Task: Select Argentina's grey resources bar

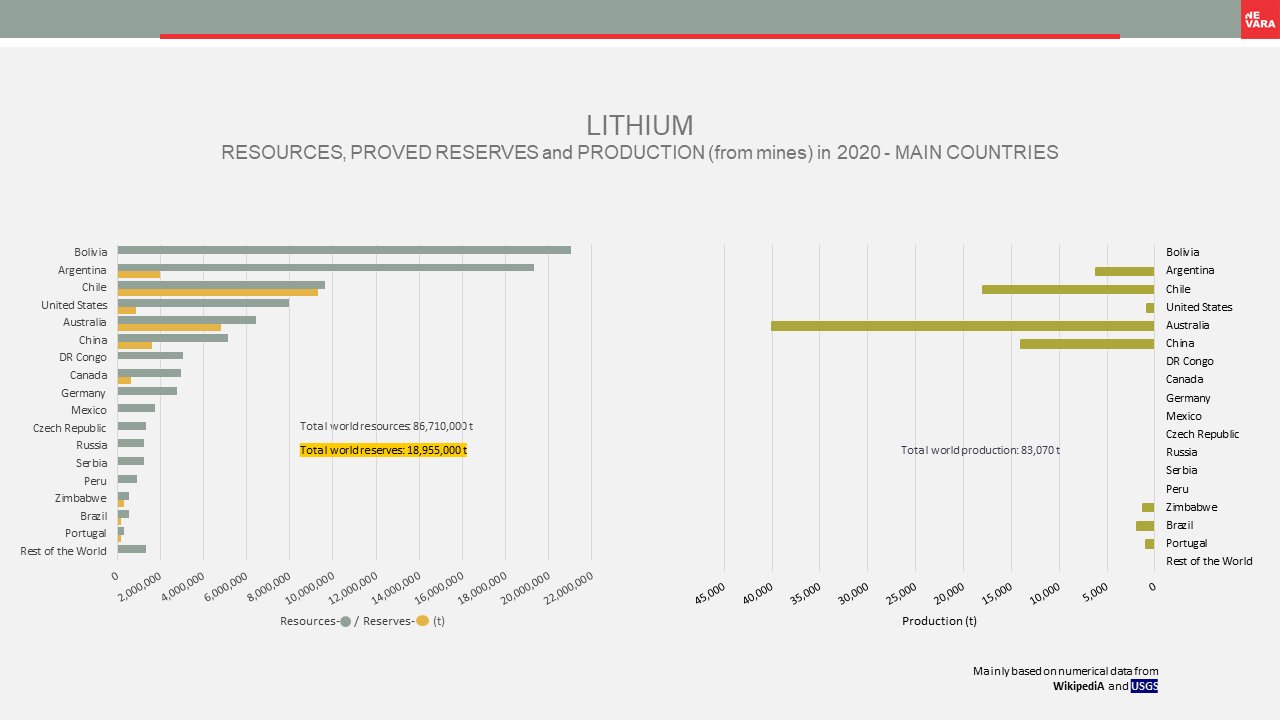Action: [x=325, y=267]
